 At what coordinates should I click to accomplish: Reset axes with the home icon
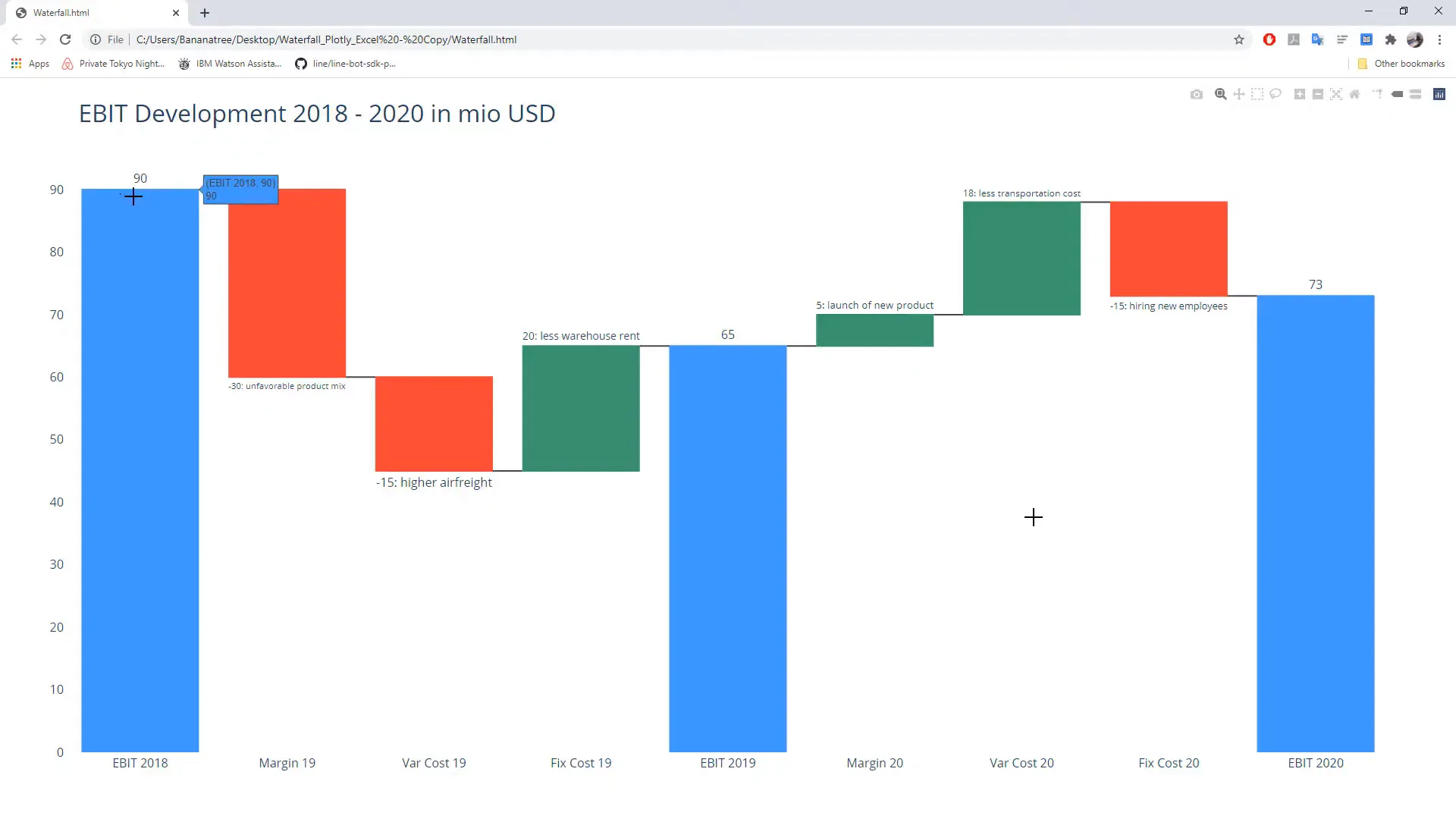(1354, 94)
